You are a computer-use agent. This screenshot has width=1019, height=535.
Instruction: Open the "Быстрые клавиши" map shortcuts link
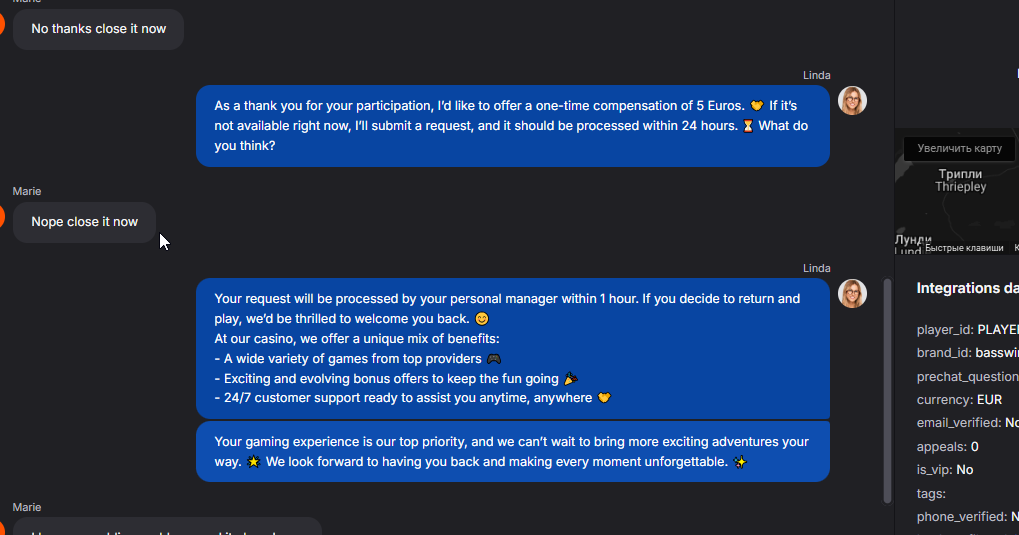coord(964,248)
